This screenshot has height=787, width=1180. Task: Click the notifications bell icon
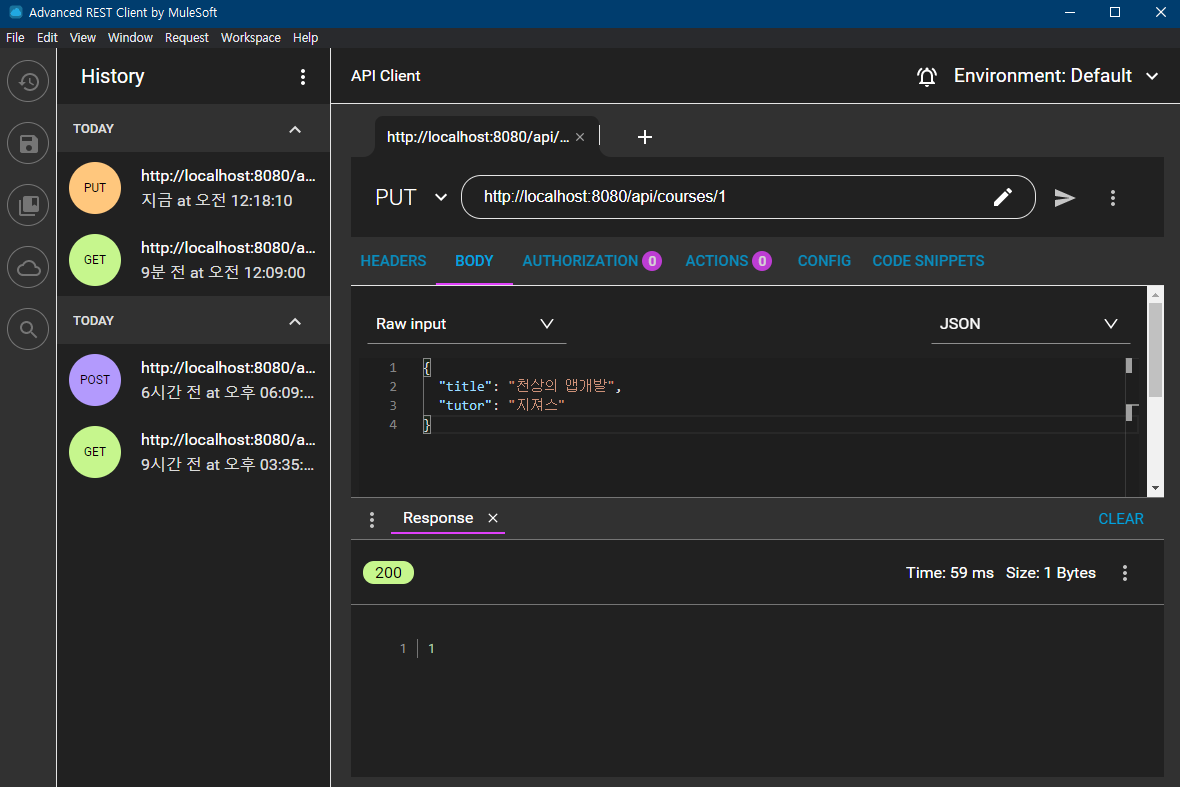click(x=926, y=76)
